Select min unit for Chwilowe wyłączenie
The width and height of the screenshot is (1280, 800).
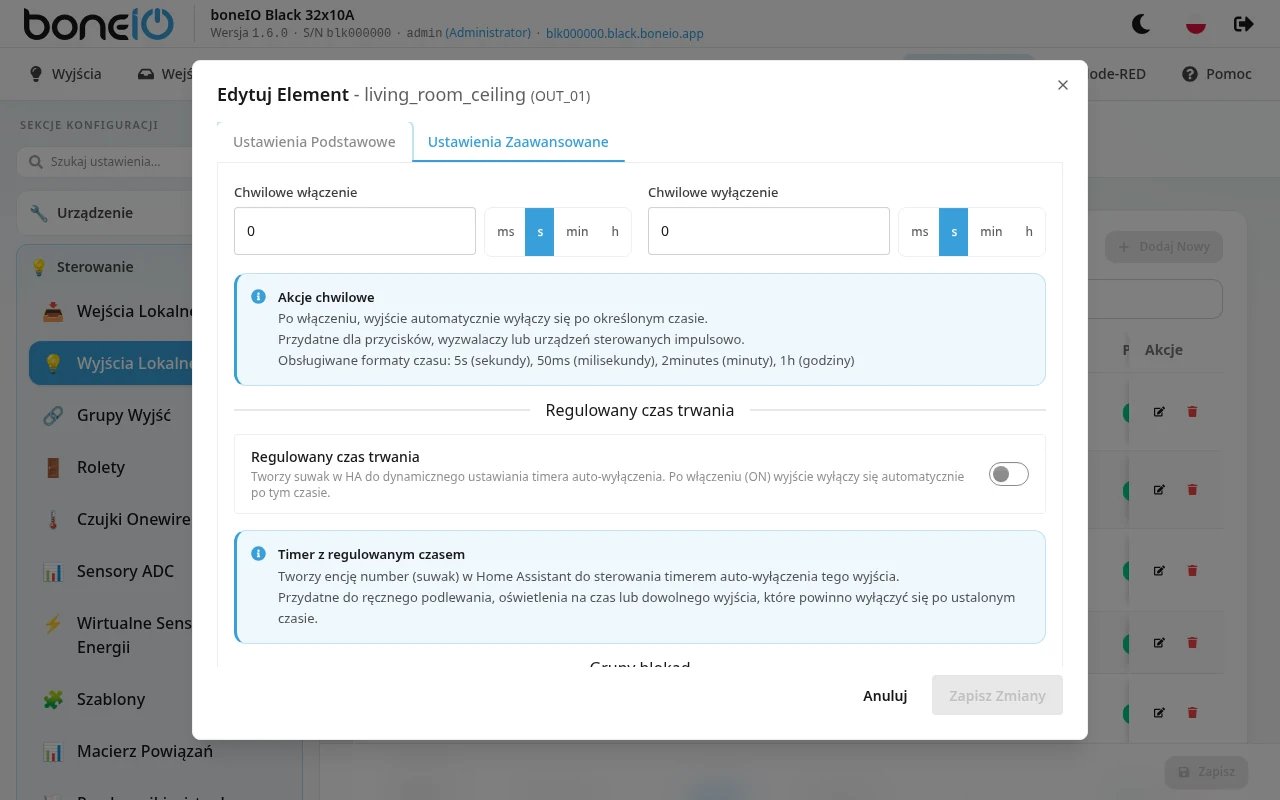coord(991,232)
